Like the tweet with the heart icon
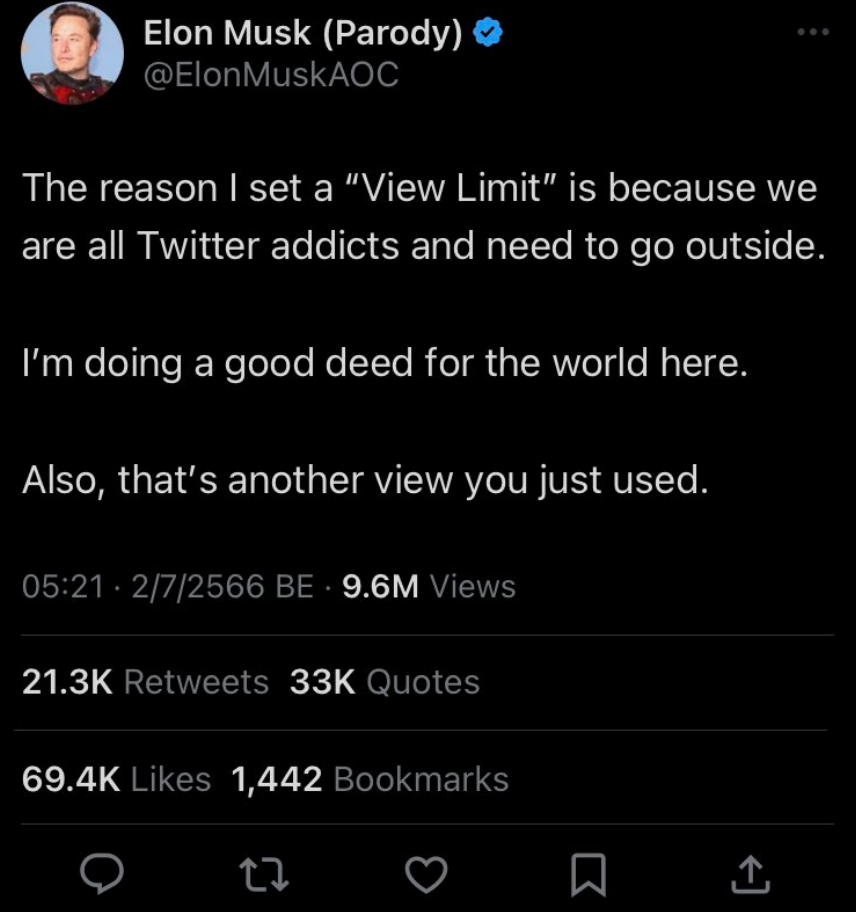The image size is (856, 912). coord(427,875)
